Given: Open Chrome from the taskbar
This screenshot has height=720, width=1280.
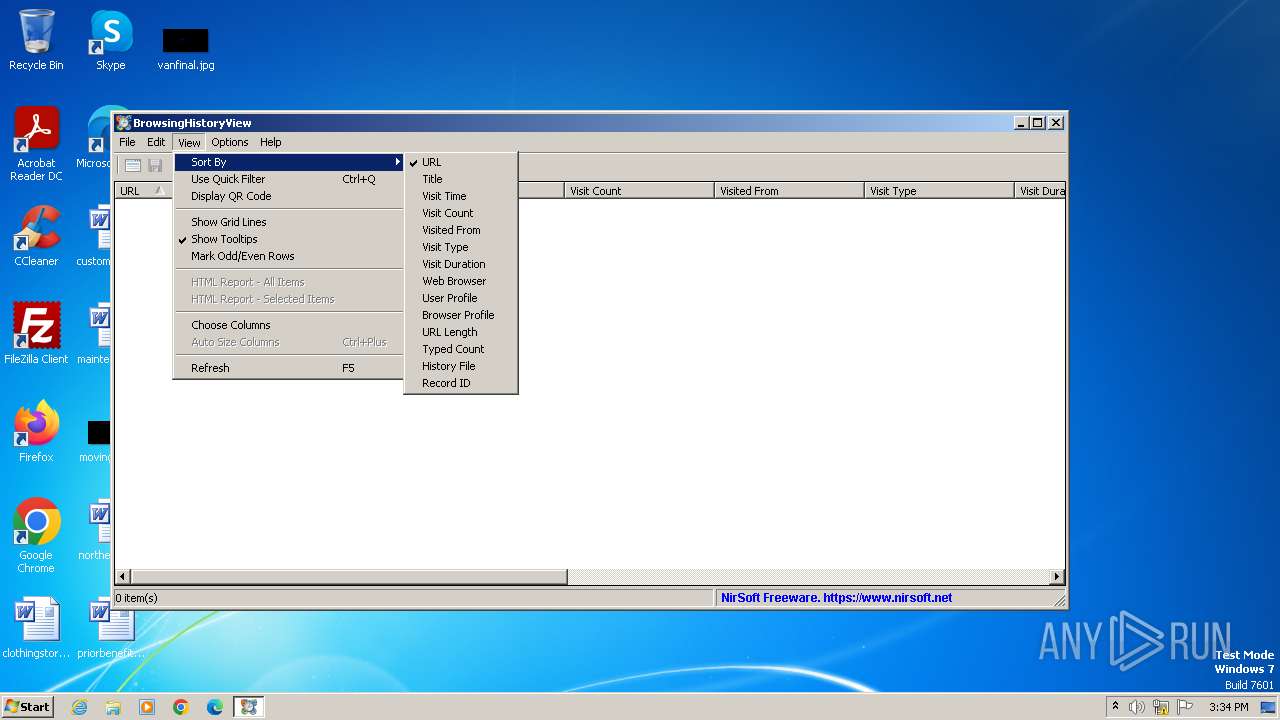Looking at the screenshot, I should [x=181, y=707].
